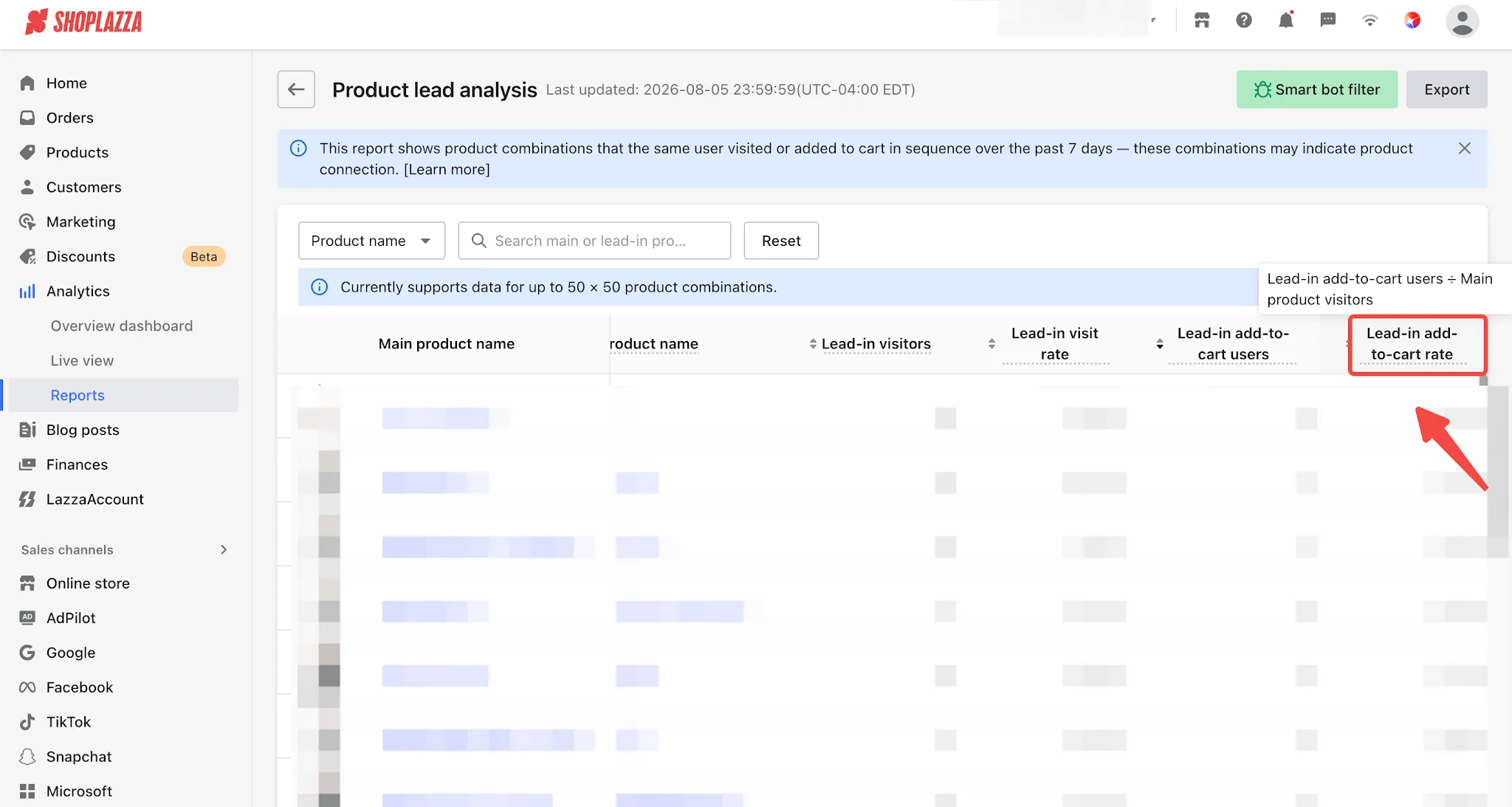Sort by Lead-in visit rate arrows
The height and width of the screenshot is (807, 1512).
coord(992,344)
